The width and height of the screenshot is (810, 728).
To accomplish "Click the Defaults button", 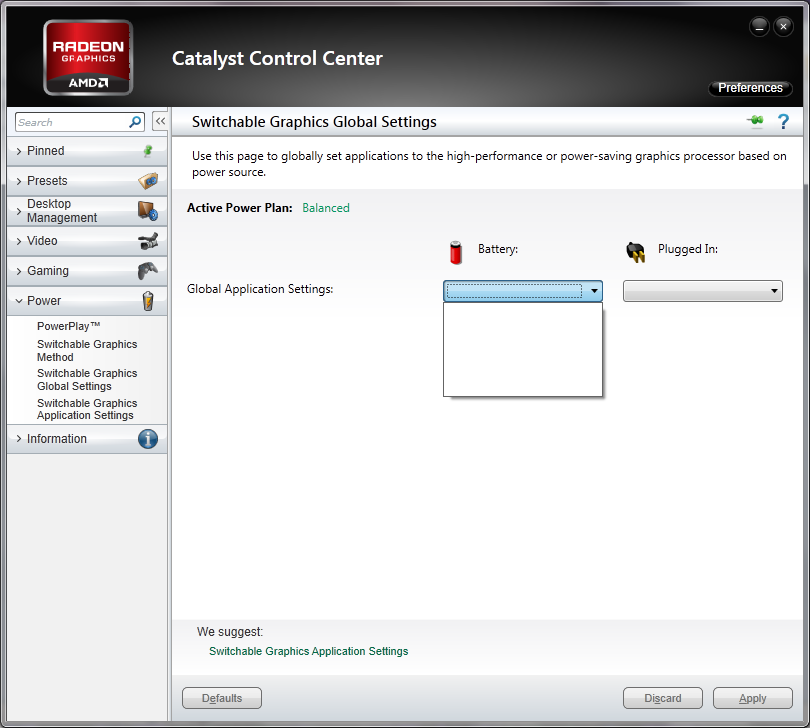I will pyautogui.click(x=222, y=698).
